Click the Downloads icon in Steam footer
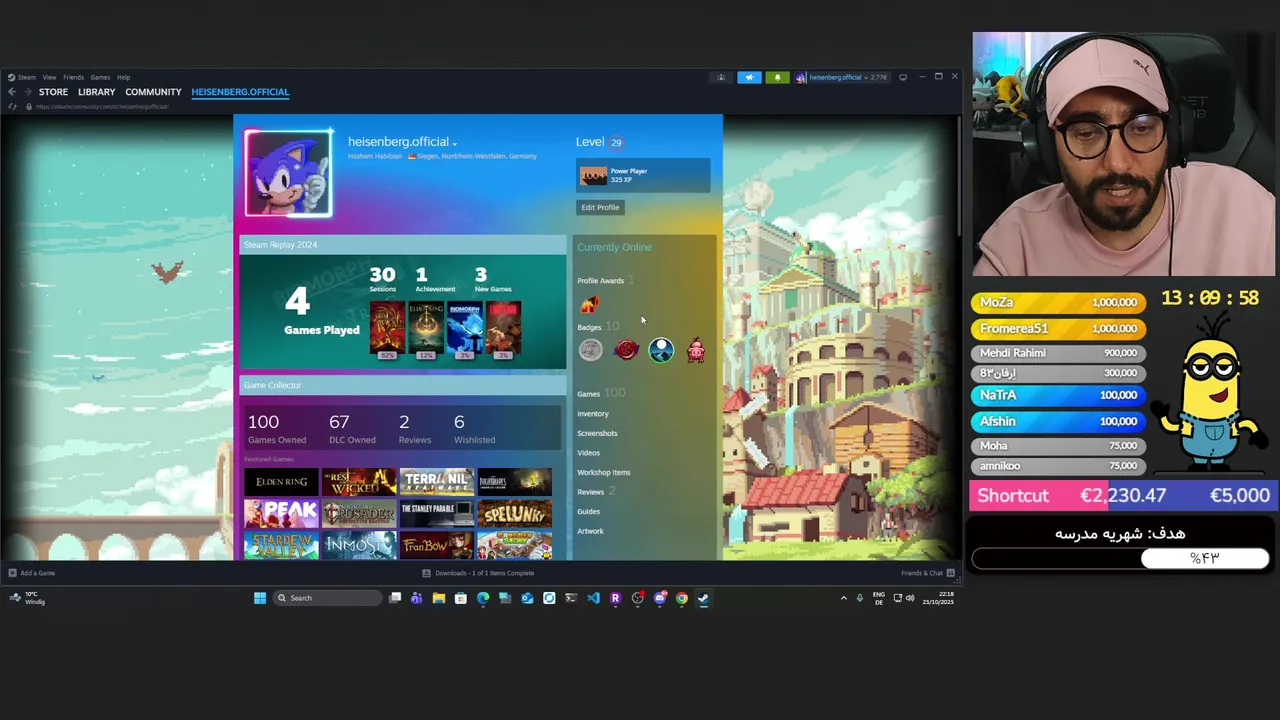This screenshot has height=720, width=1280. 426,573
